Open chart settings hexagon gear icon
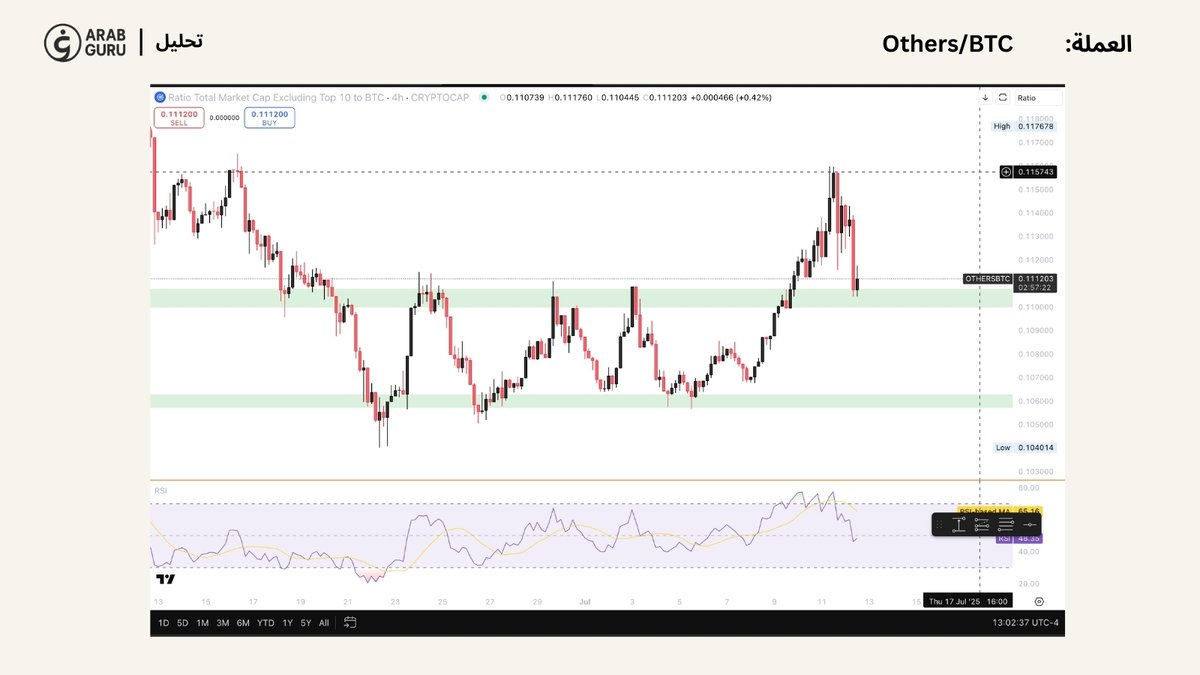Image resolution: width=1200 pixels, height=675 pixels. 1039,601
